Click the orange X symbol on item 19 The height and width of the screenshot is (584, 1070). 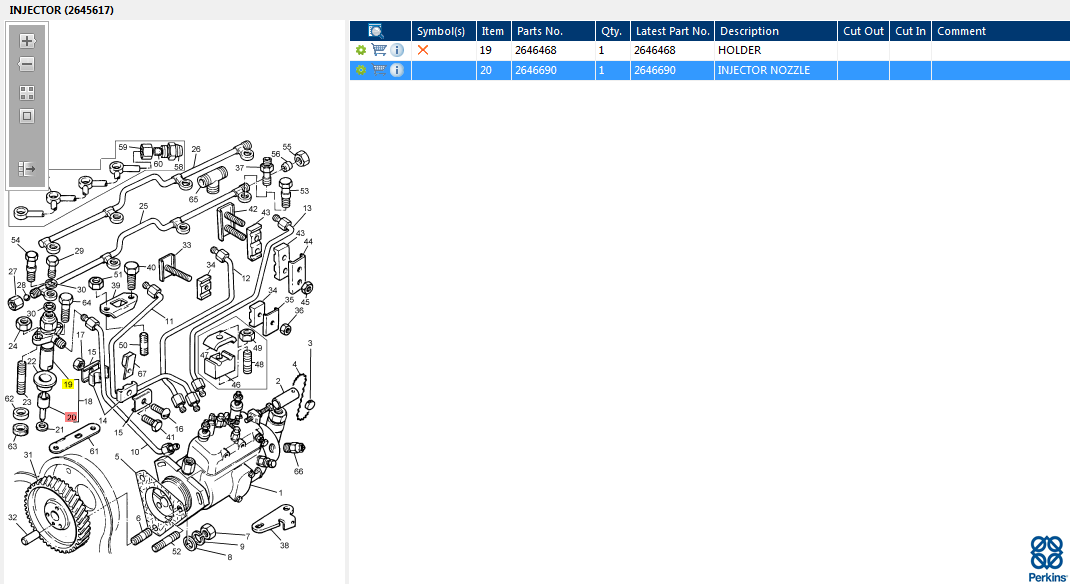click(423, 50)
